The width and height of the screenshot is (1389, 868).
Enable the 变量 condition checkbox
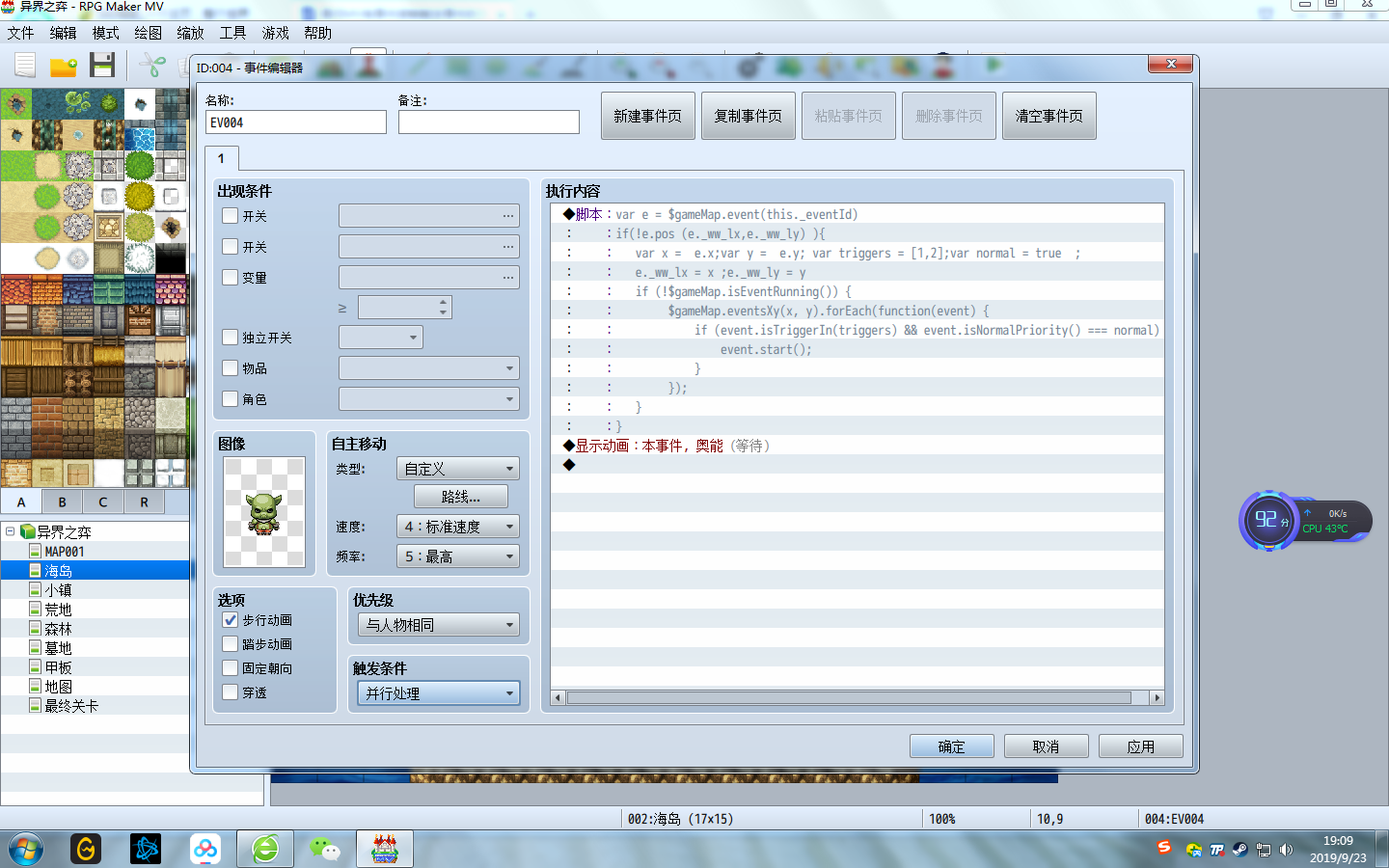tap(230, 277)
